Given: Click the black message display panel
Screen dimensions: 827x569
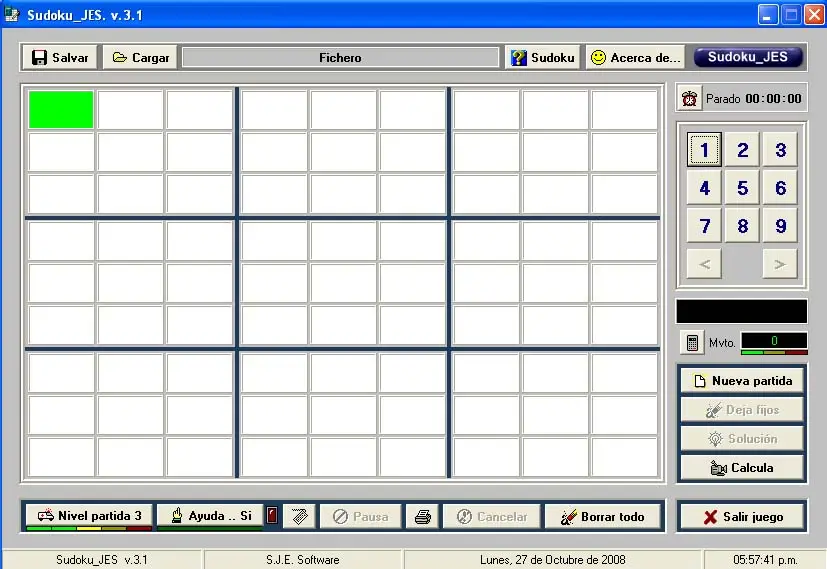Looking at the screenshot, I should tap(742, 311).
